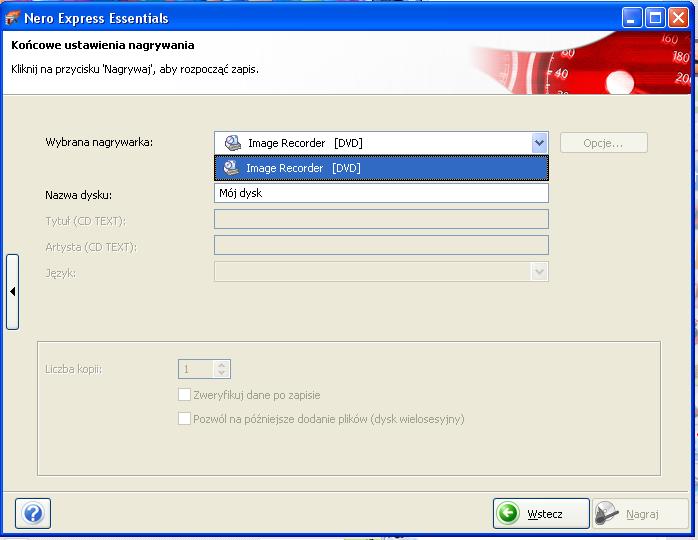Tick Pozwól na późniejsze dodanie plików checkbox
Screen dimensions: 698x540
coord(184,418)
